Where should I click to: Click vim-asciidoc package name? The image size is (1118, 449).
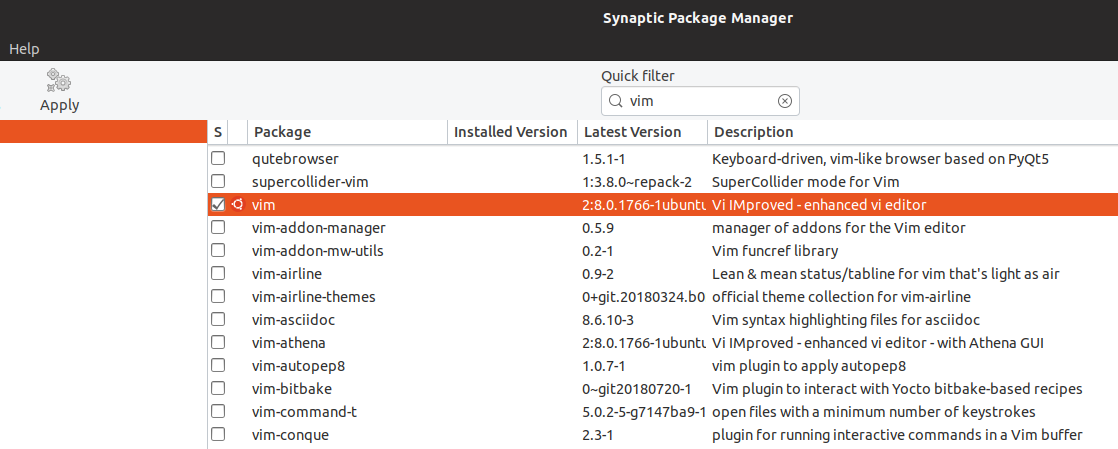(x=293, y=320)
